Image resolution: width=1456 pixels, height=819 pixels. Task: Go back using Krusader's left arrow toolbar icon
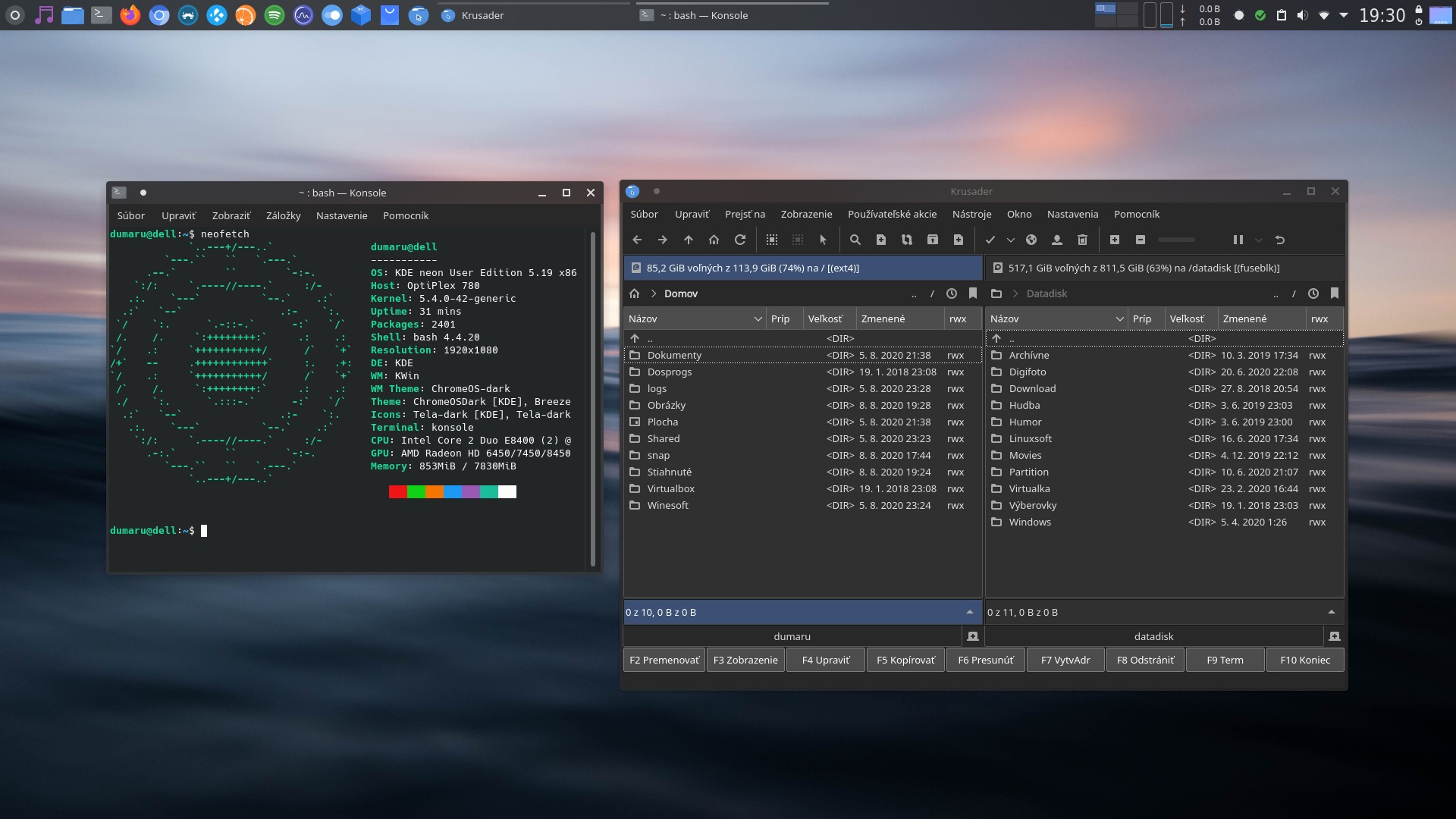click(x=637, y=240)
